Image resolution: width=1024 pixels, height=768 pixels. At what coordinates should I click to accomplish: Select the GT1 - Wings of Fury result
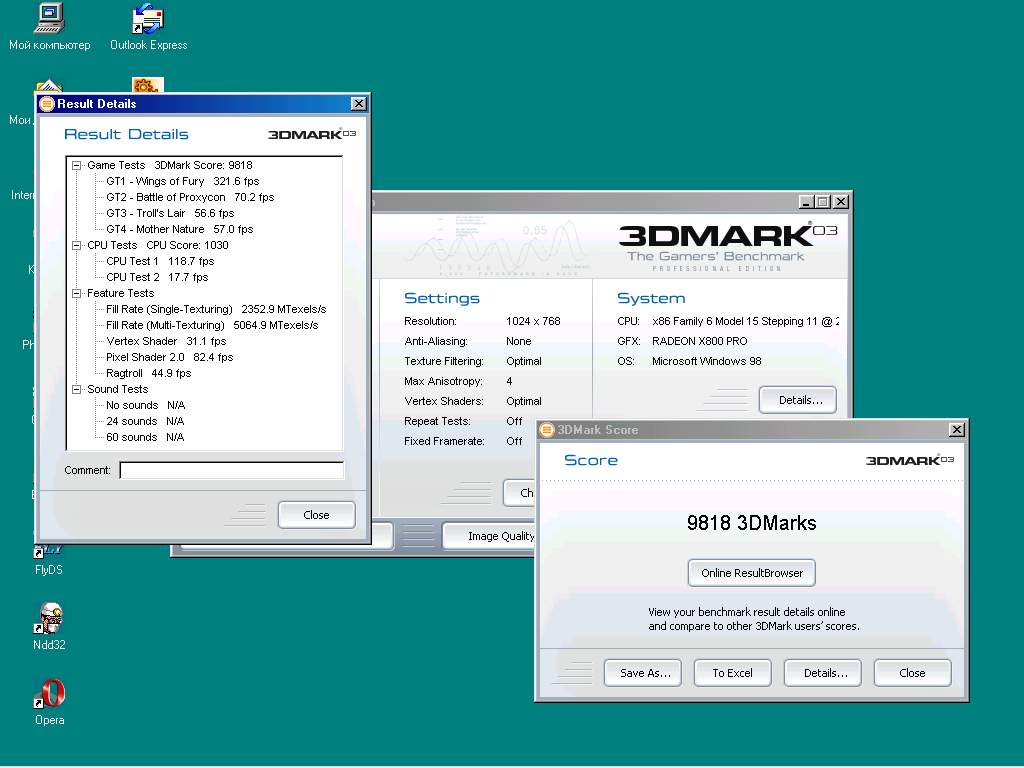[182, 182]
